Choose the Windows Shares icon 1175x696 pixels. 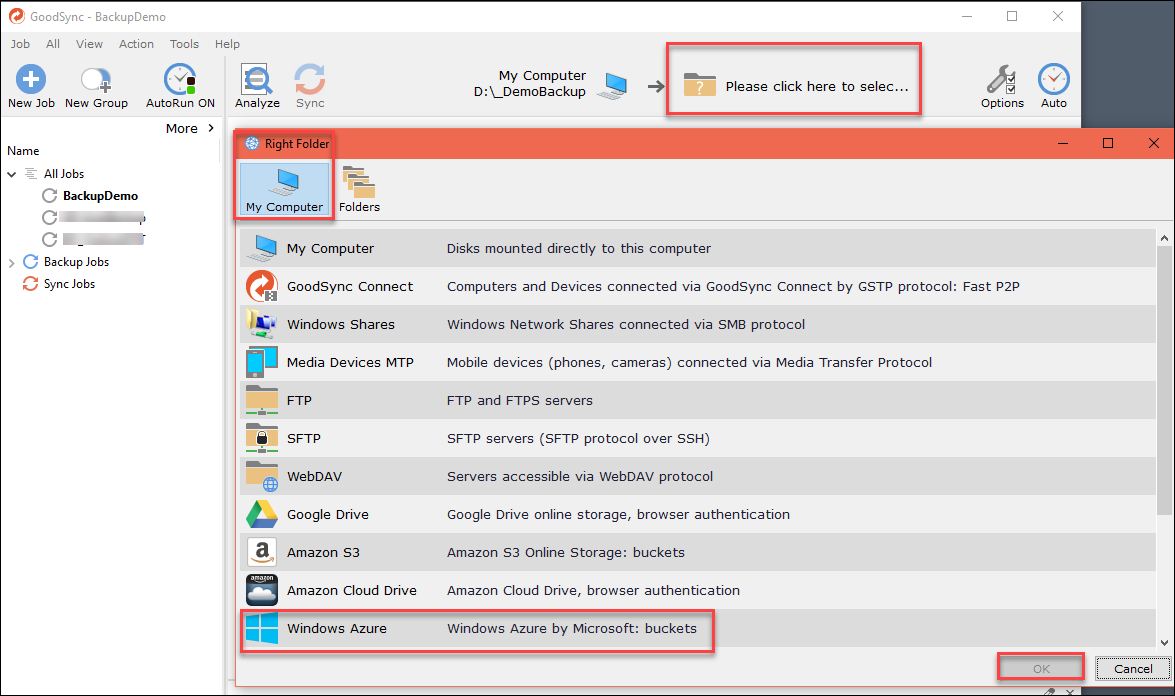(262, 324)
